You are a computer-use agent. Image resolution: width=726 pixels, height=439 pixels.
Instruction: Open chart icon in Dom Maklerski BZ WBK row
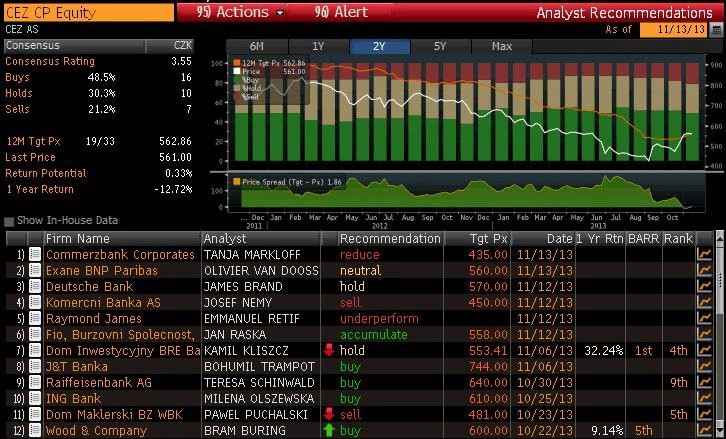[704, 414]
